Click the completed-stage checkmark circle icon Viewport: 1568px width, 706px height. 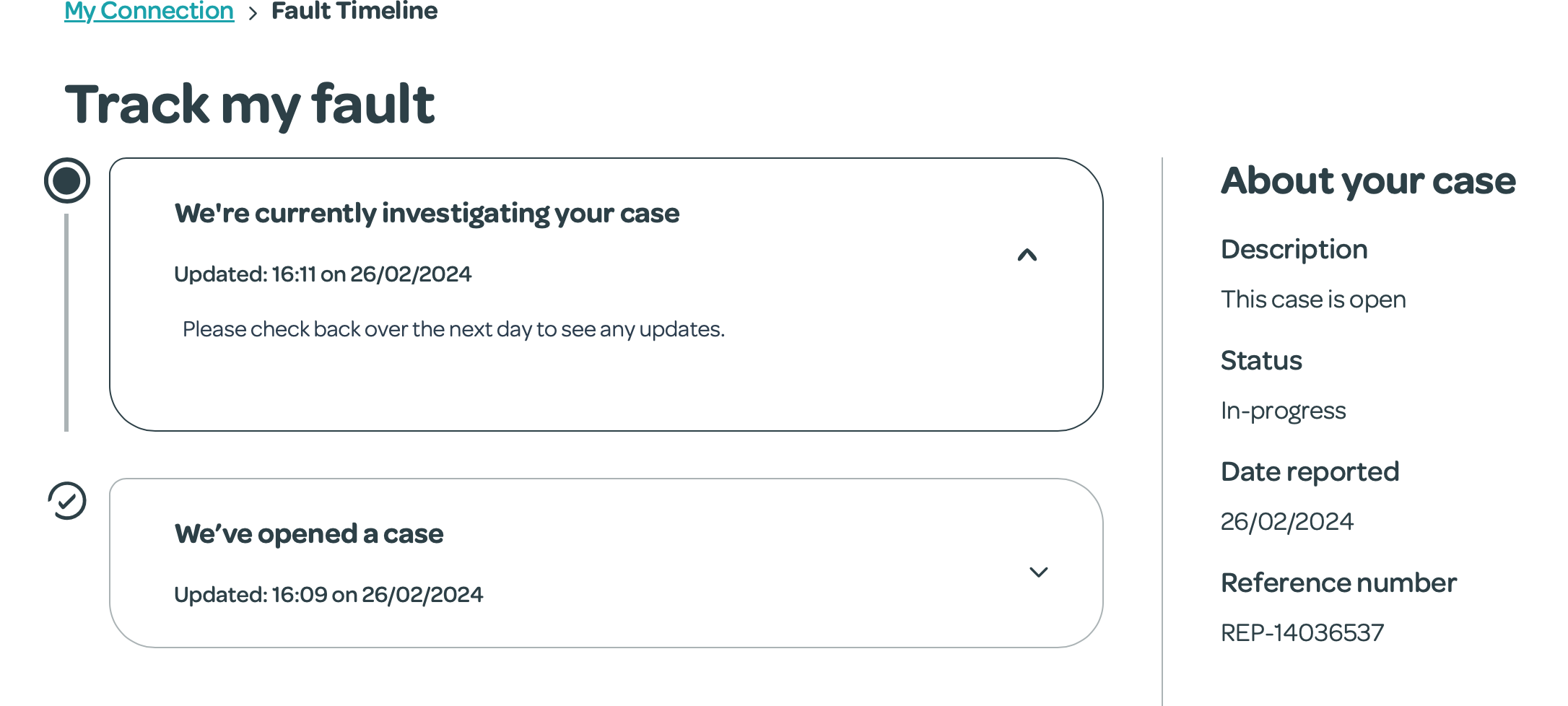click(x=67, y=501)
